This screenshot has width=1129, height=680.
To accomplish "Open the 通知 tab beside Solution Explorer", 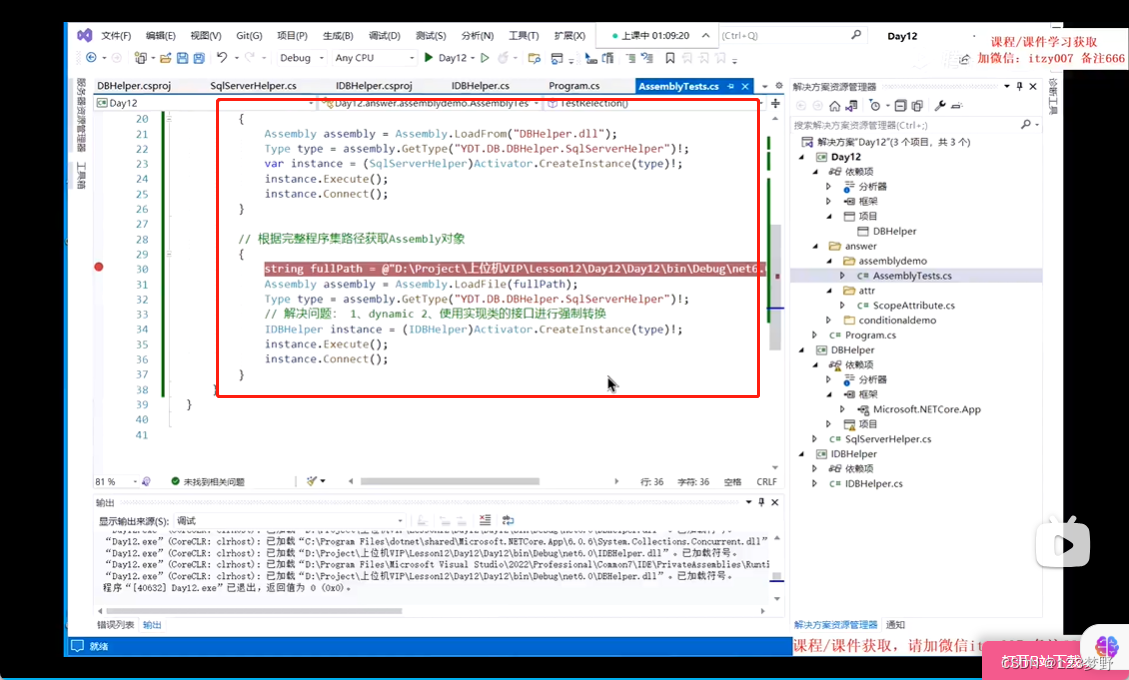I will pyautogui.click(x=895, y=625).
